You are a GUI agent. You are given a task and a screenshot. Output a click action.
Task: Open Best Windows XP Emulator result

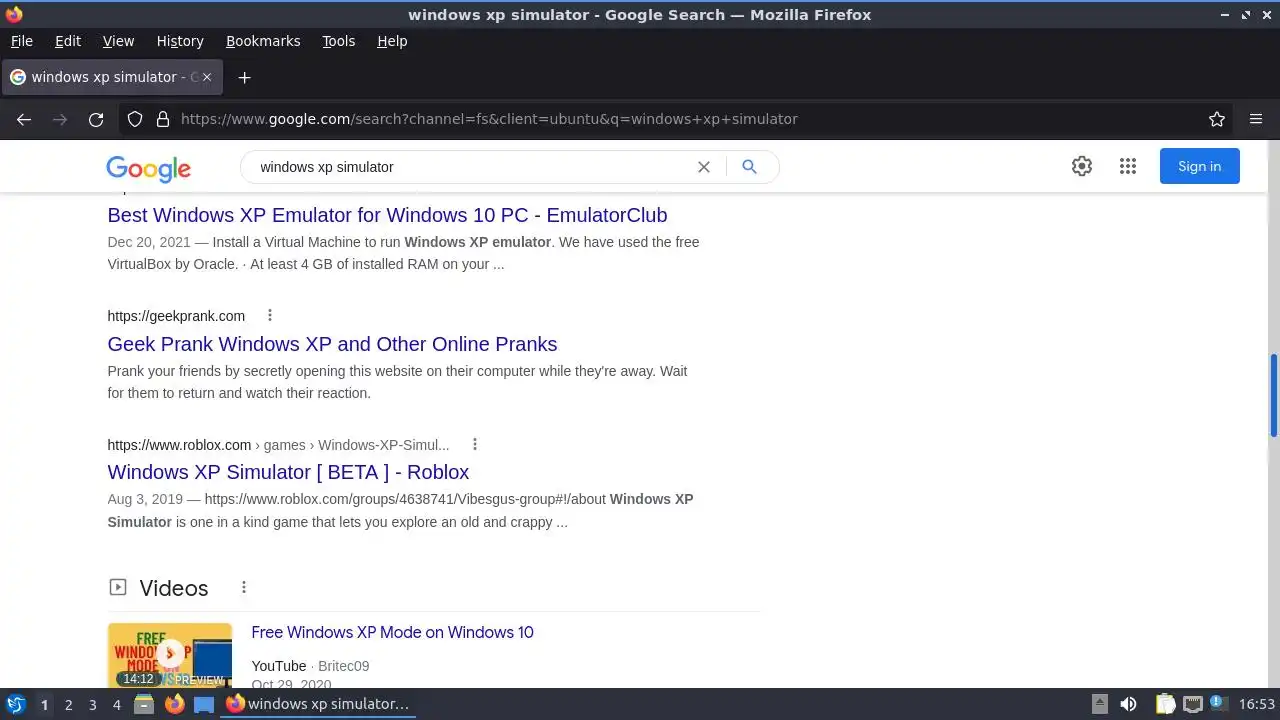coord(387,215)
